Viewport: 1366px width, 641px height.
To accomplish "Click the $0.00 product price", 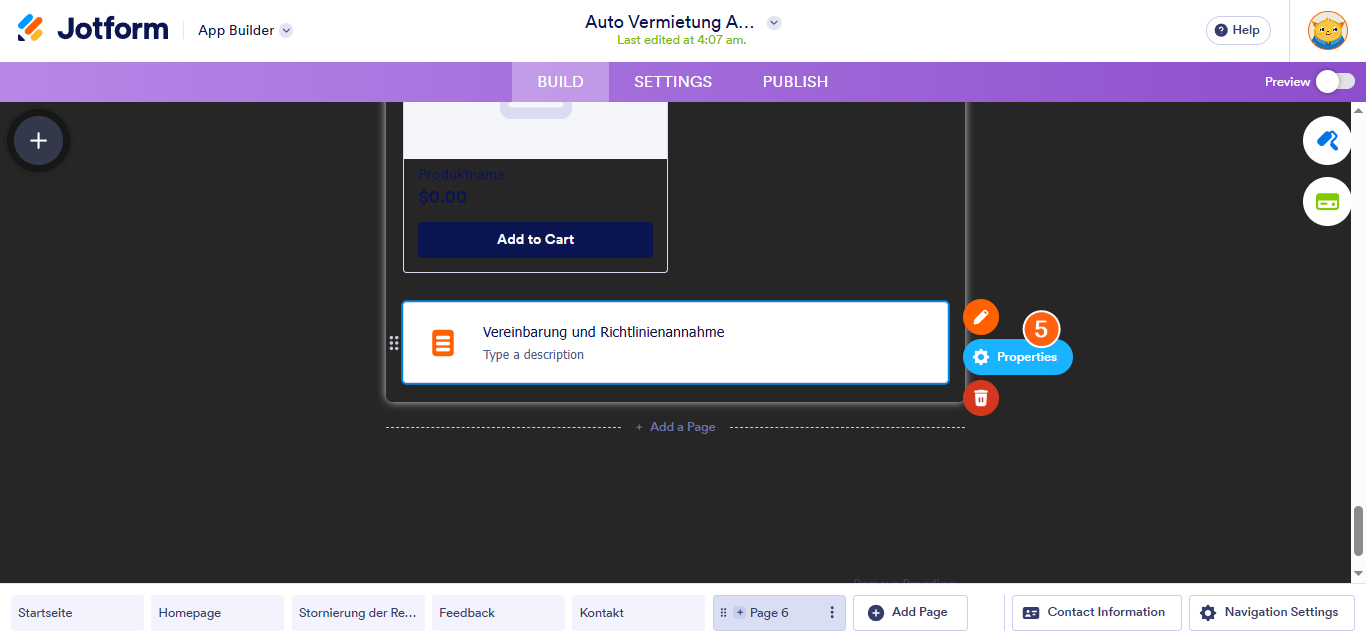I will pos(442,197).
